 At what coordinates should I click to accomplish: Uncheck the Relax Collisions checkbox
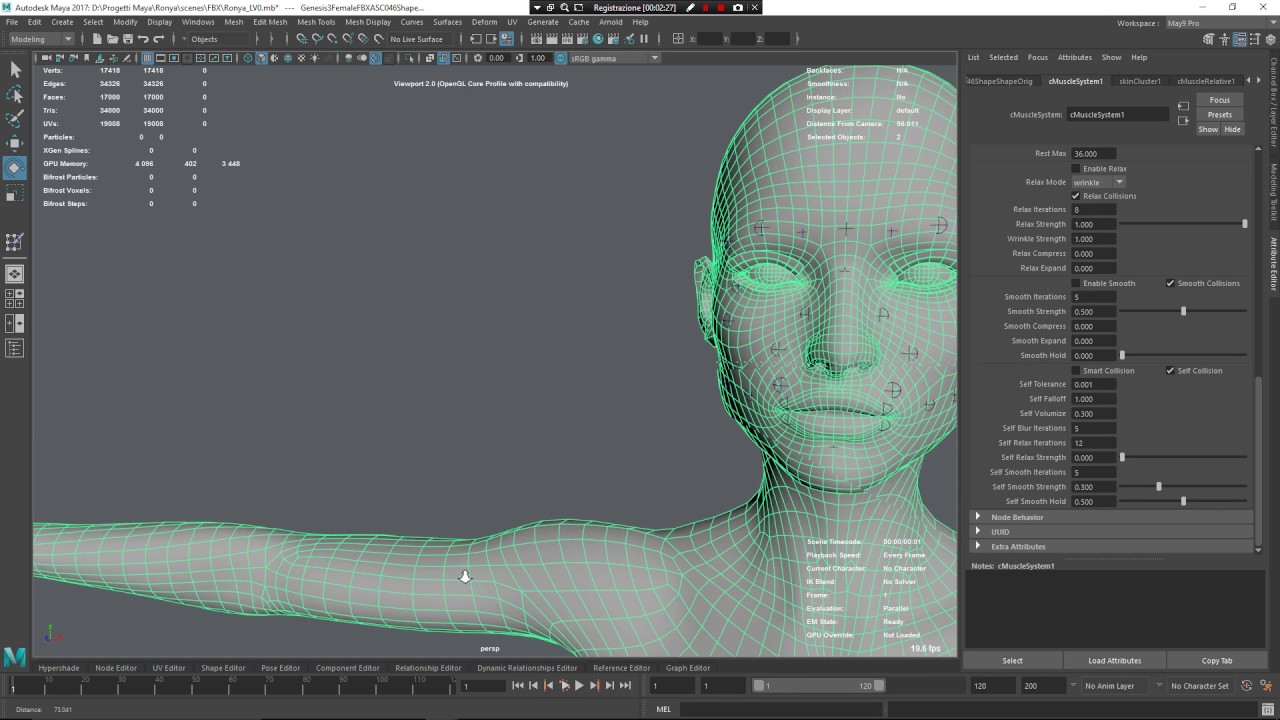pos(1076,196)
